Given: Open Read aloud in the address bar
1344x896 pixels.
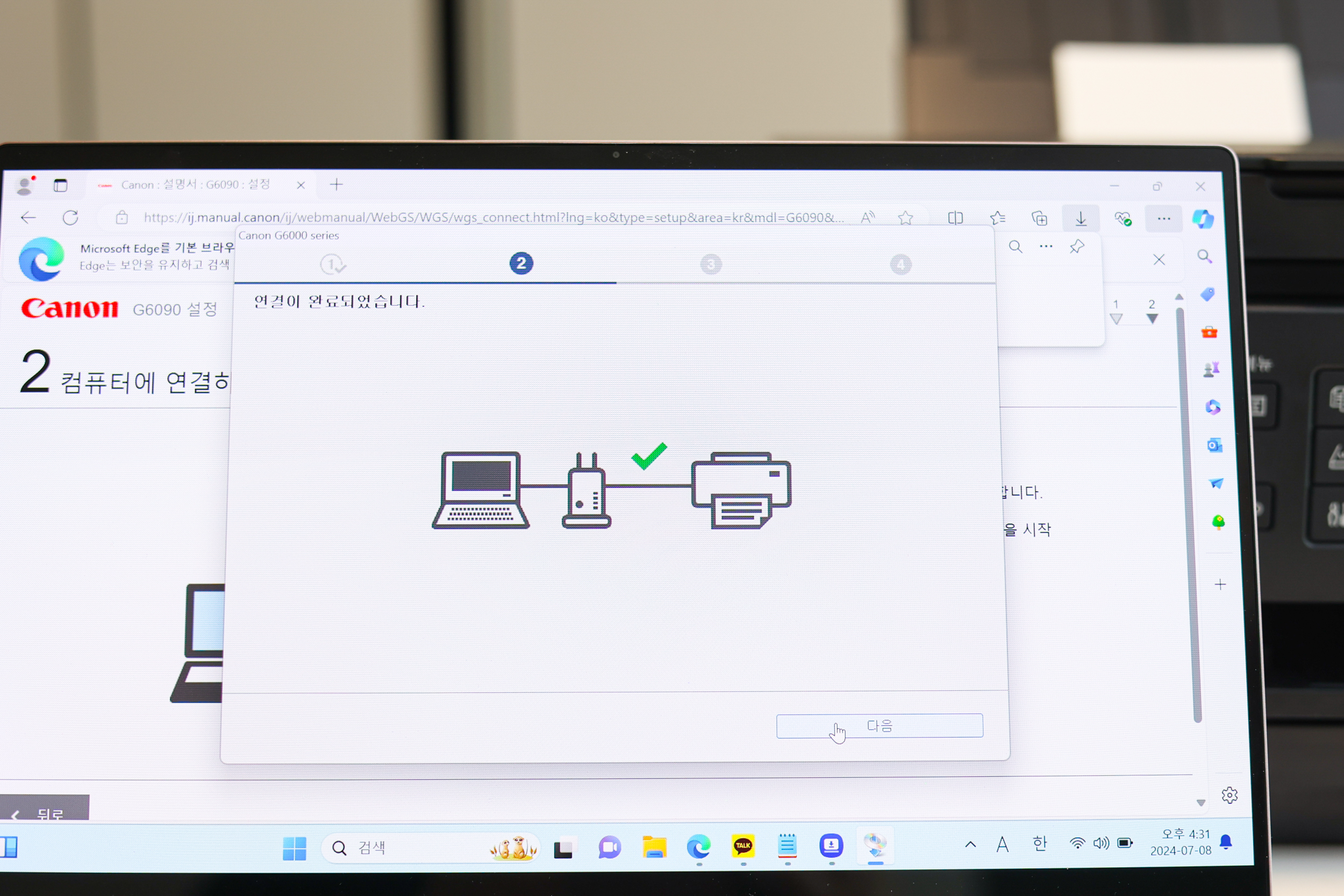Looking at the screenshot, I should [868, 218].
